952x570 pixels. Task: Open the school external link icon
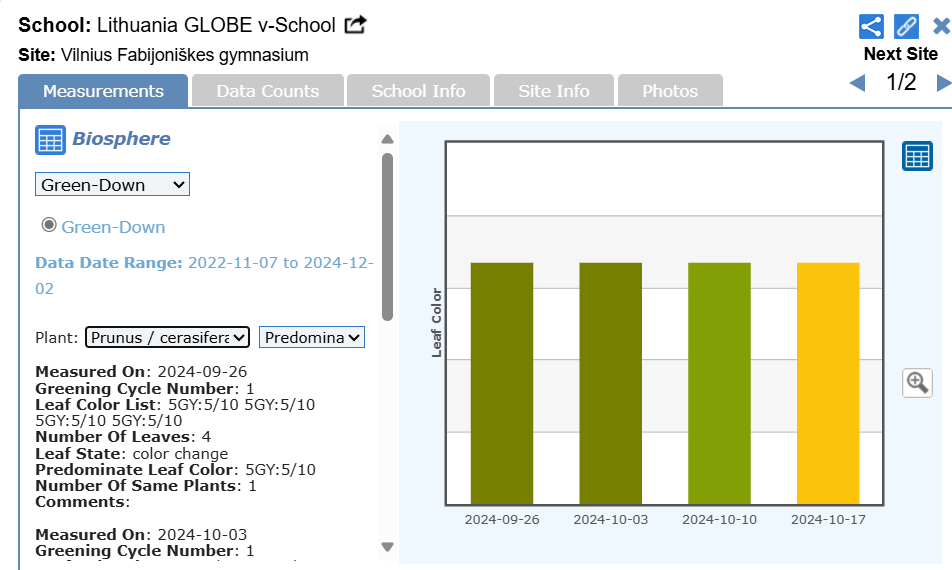point(355,25)
